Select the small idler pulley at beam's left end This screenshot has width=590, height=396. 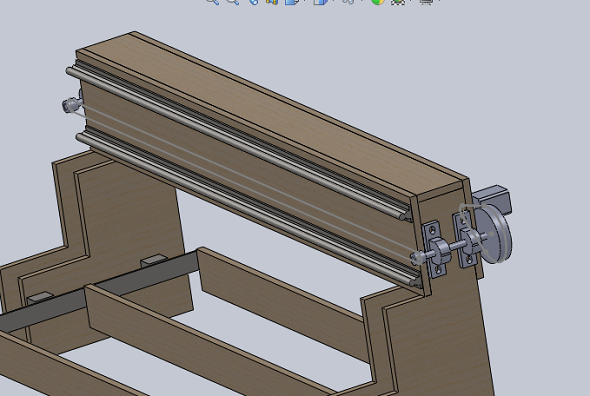point(71,105)
